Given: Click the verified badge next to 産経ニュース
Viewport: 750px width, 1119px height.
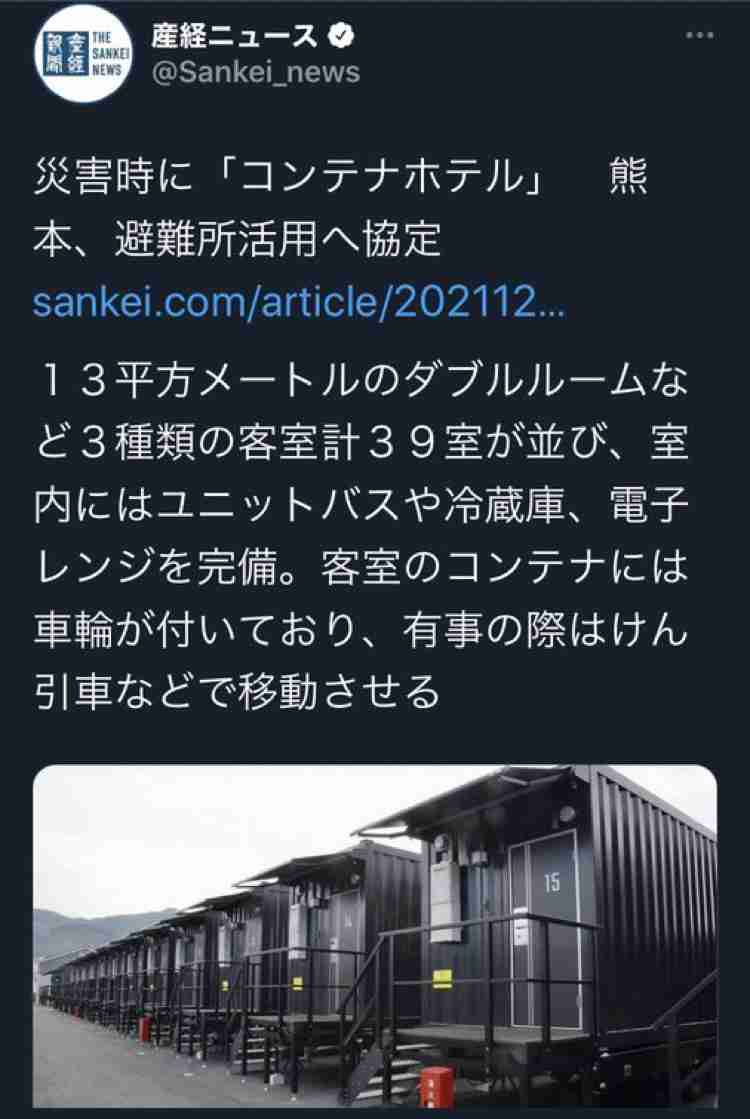Looking at the screenshot, I should point(341,34).
